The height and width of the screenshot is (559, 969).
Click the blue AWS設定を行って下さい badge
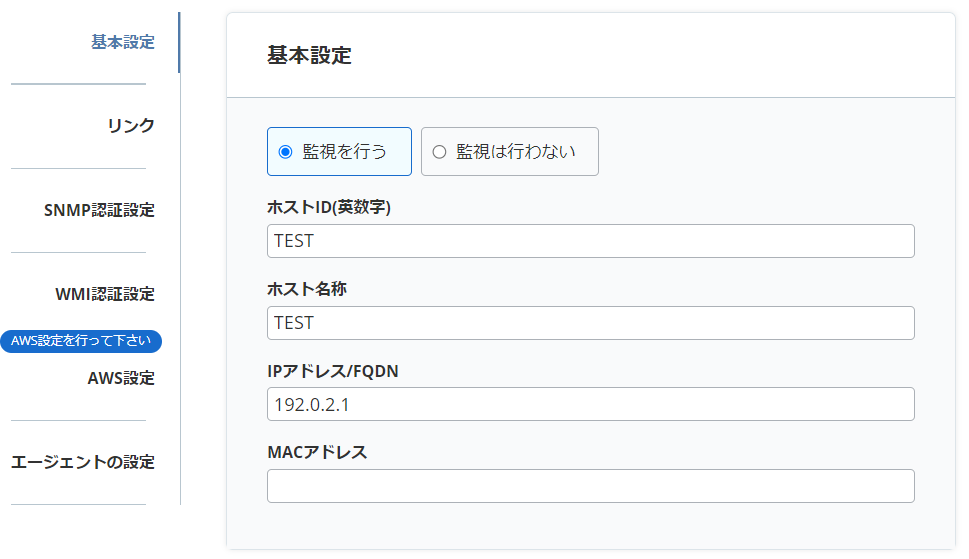pos(81,341)
